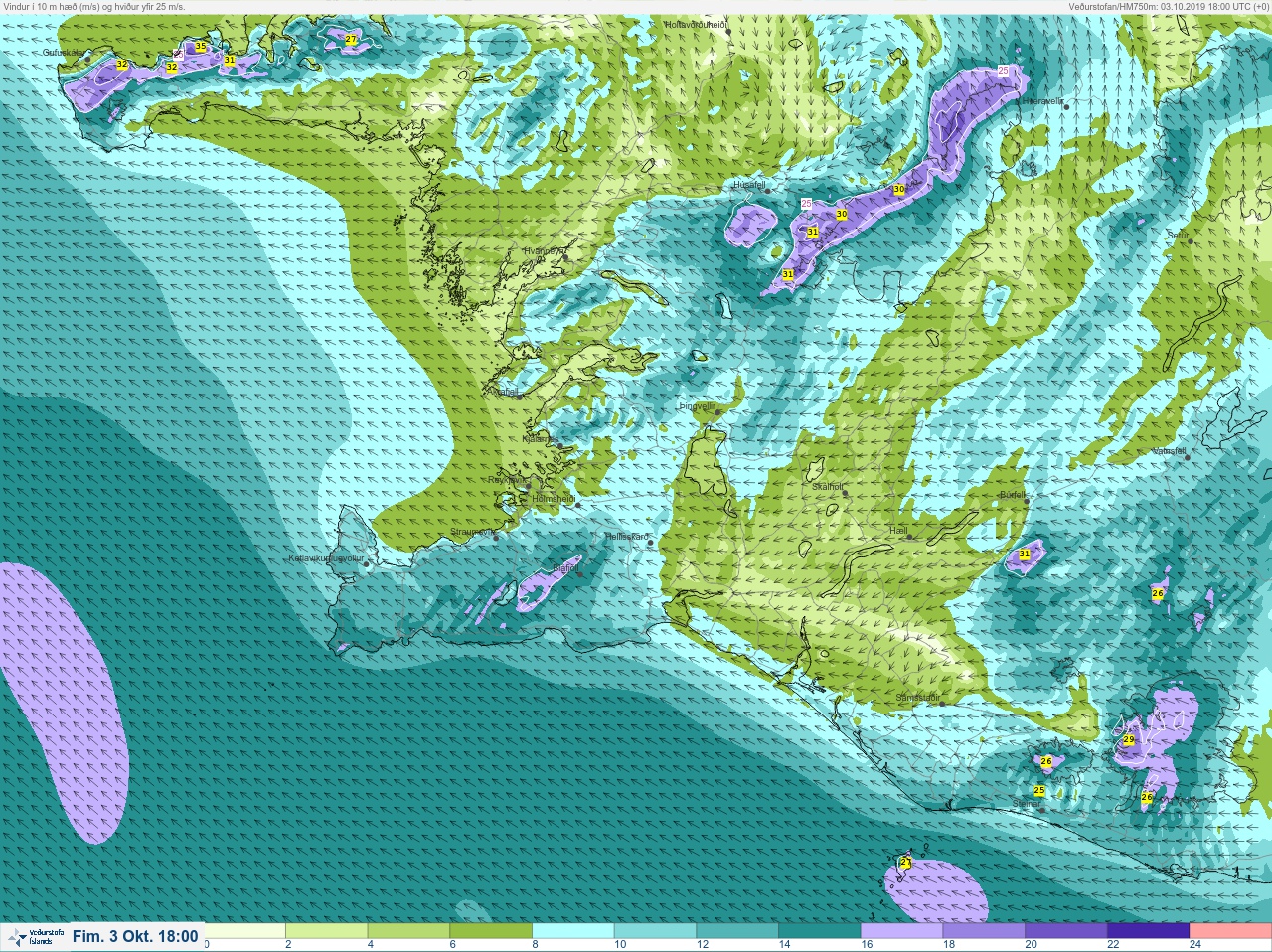Click the Bláfjöll station label

tap(565, 568)
